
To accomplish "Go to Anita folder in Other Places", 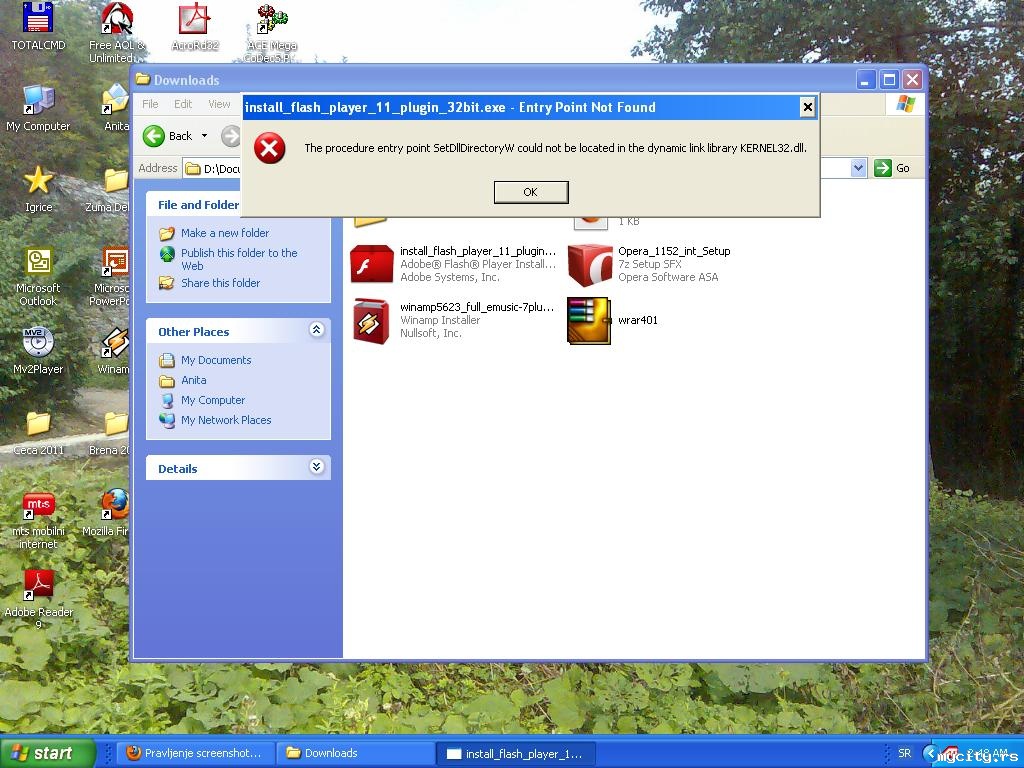I will (193, 380).
